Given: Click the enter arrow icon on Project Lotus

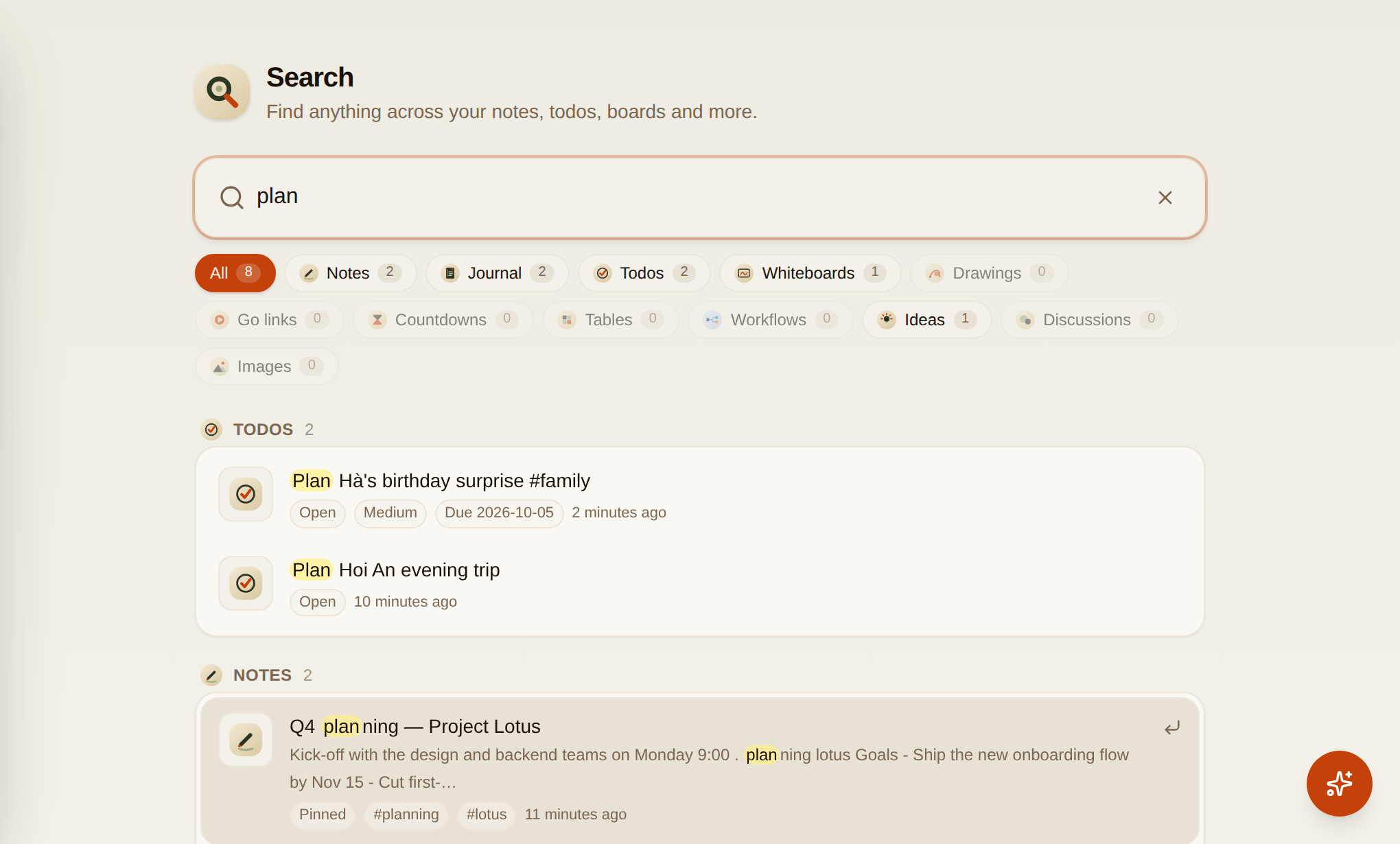Looking at the screenshot, I should [1172, 727].
